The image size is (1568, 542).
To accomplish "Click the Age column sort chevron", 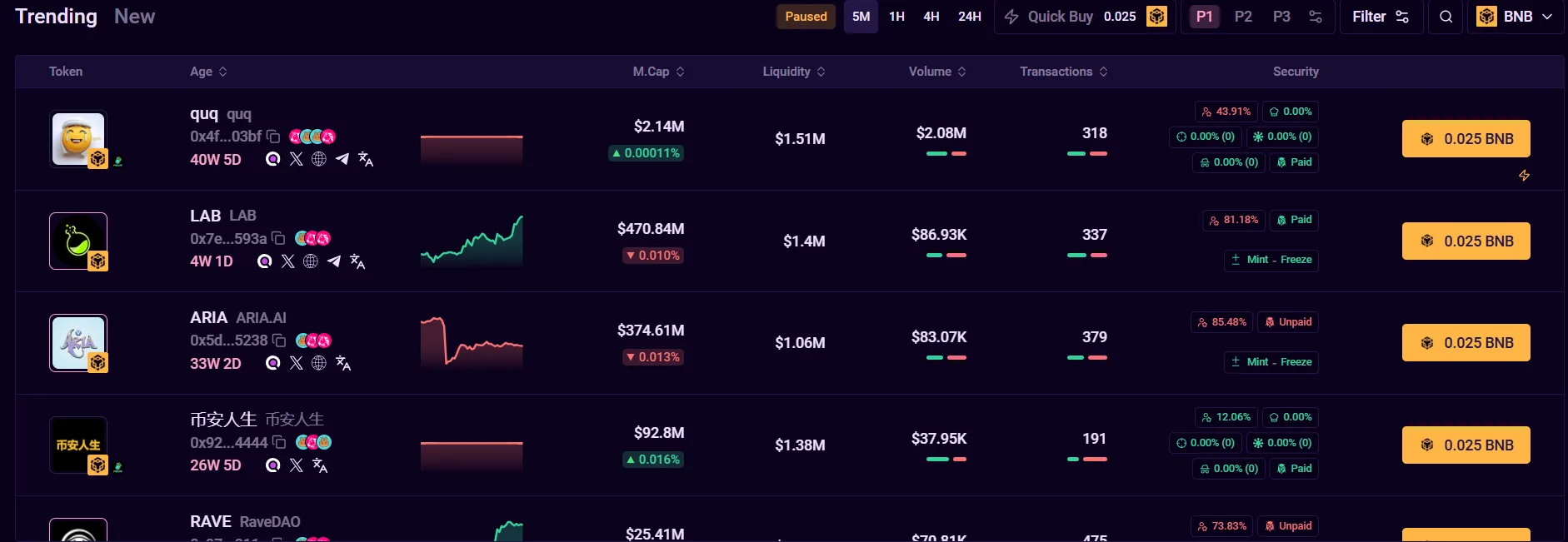I will [223, 72].
